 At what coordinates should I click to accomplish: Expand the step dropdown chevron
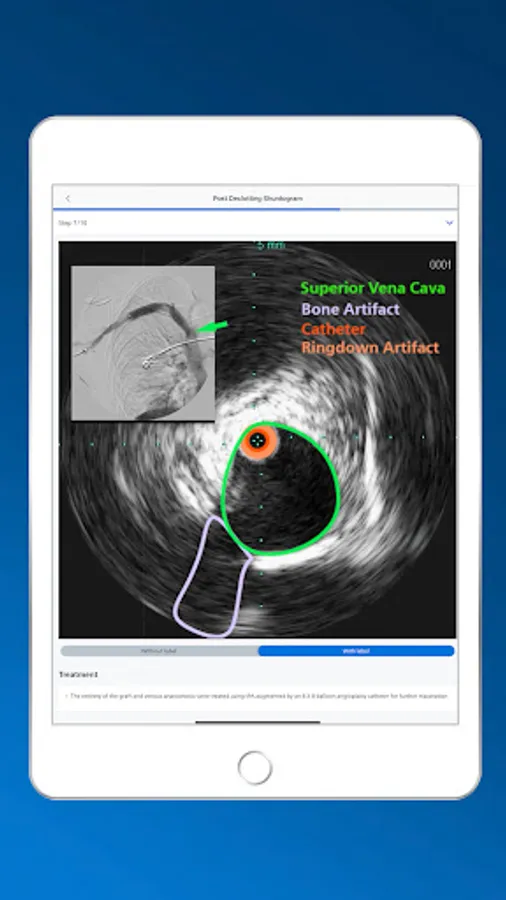(449, 223)
